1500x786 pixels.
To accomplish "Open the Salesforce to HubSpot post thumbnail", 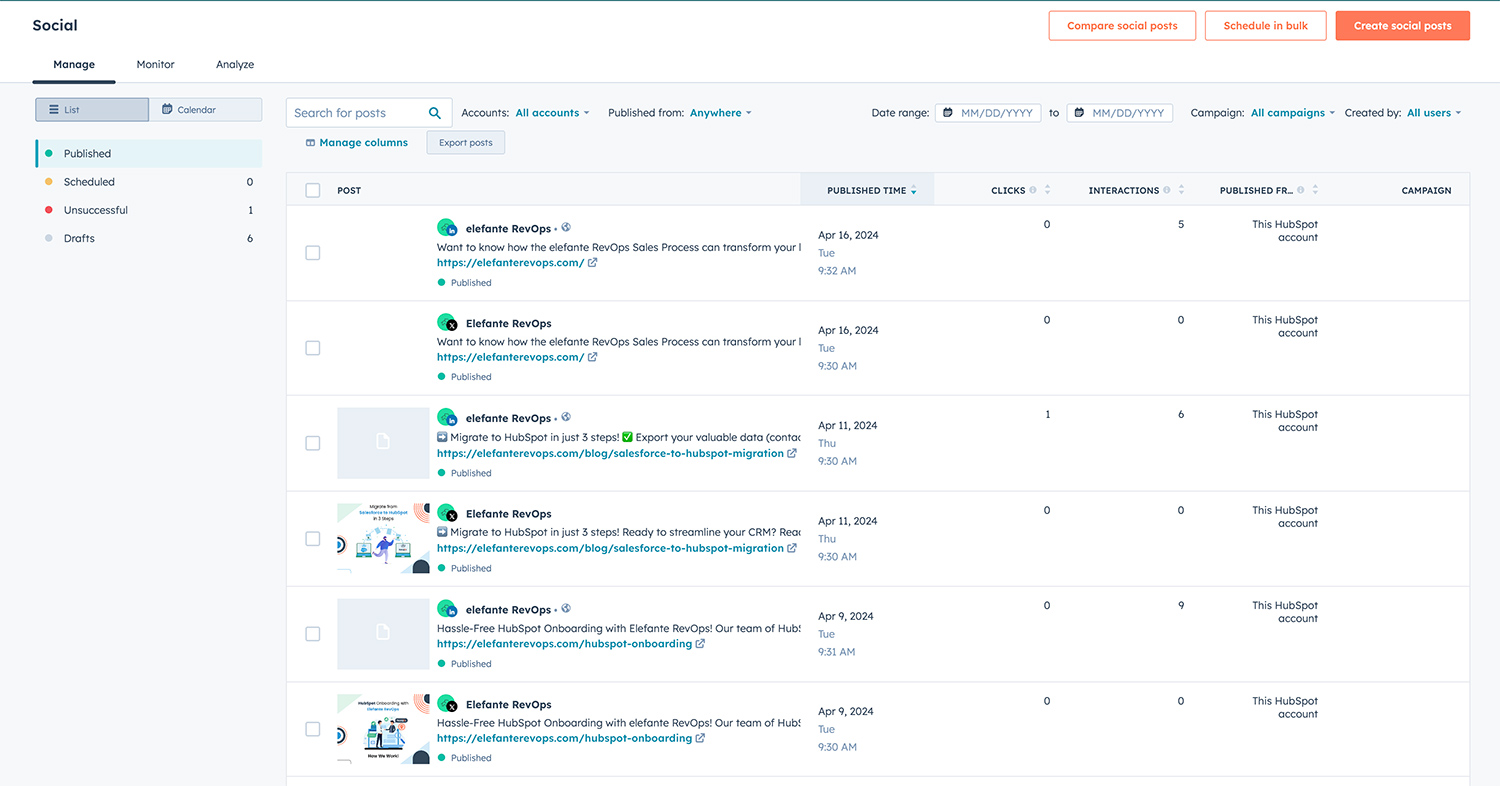I will pyautogui.click(x=383, y=538).
